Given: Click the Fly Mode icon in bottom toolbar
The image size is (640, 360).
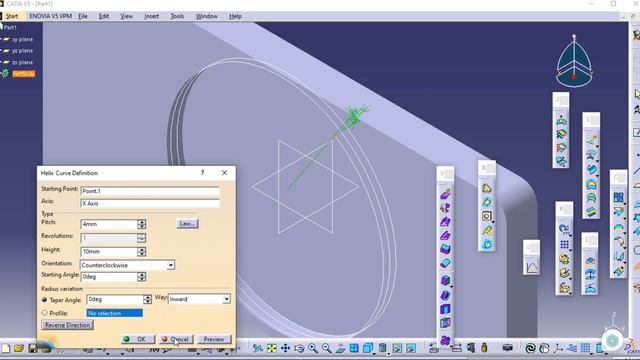Looking at the screenshot, I should point(258,348).
